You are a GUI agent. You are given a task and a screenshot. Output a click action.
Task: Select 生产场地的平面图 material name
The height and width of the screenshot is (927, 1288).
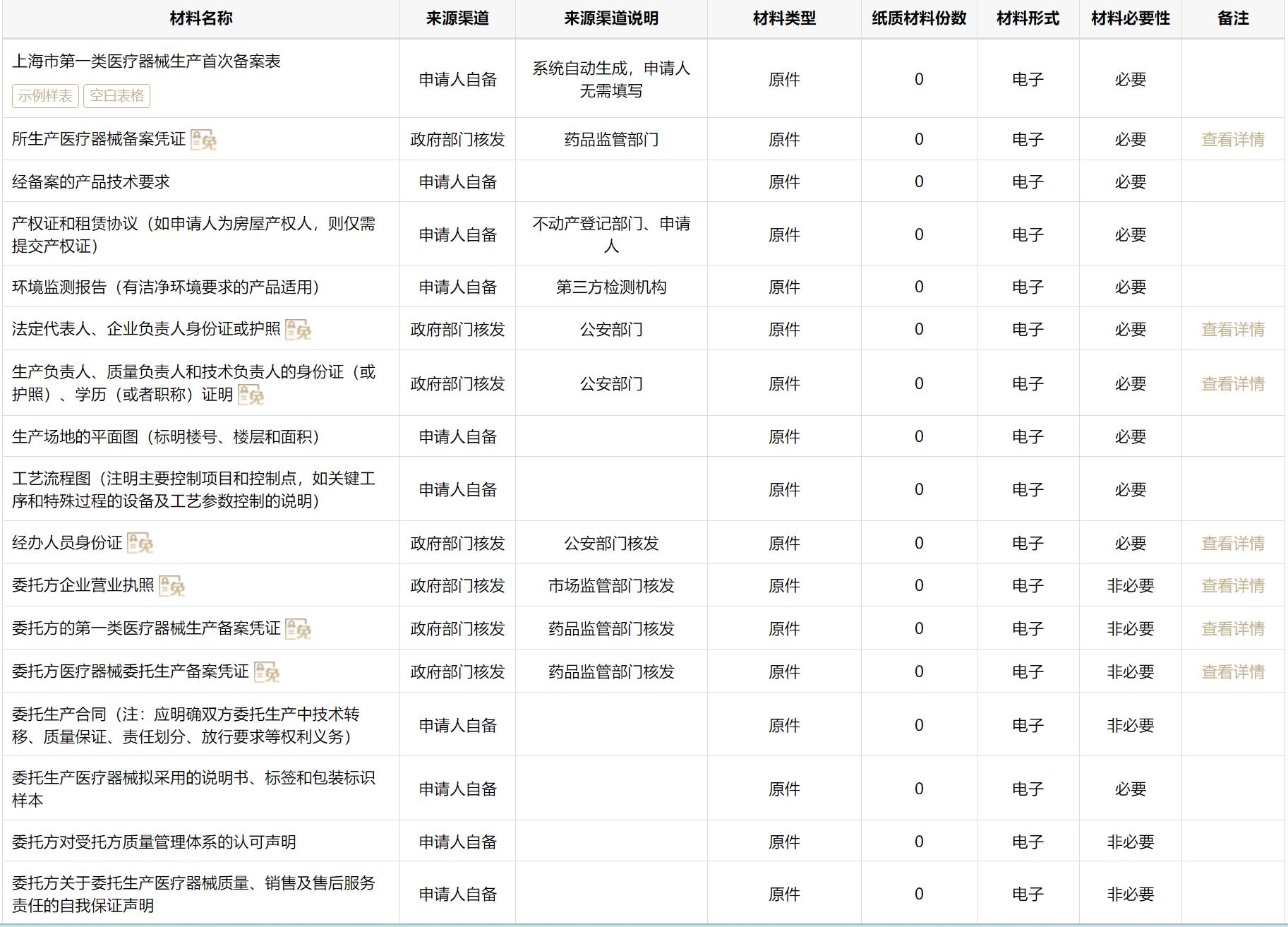click(x=167, y=437)
